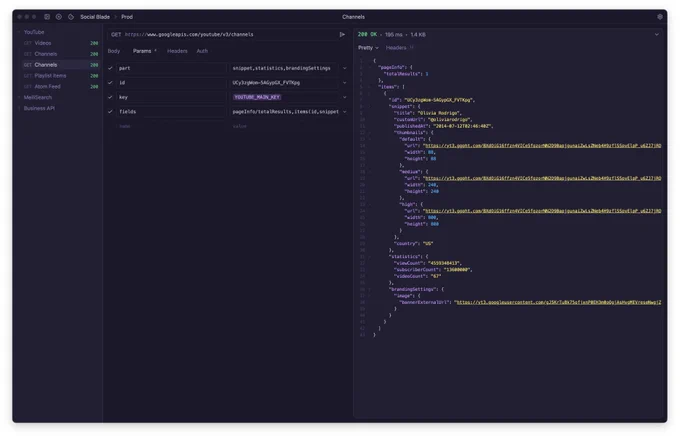Screen dimensions: 680x438
Task: Open the GET method selector
Action: [116, 34]
